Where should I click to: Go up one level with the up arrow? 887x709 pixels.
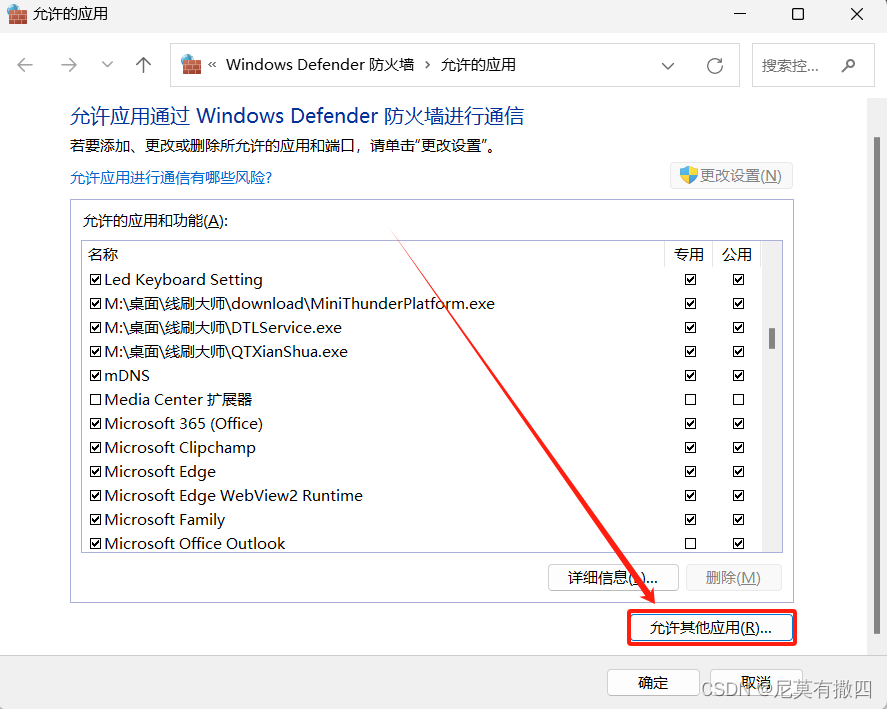pyautogui.click(x=144, y=65)
